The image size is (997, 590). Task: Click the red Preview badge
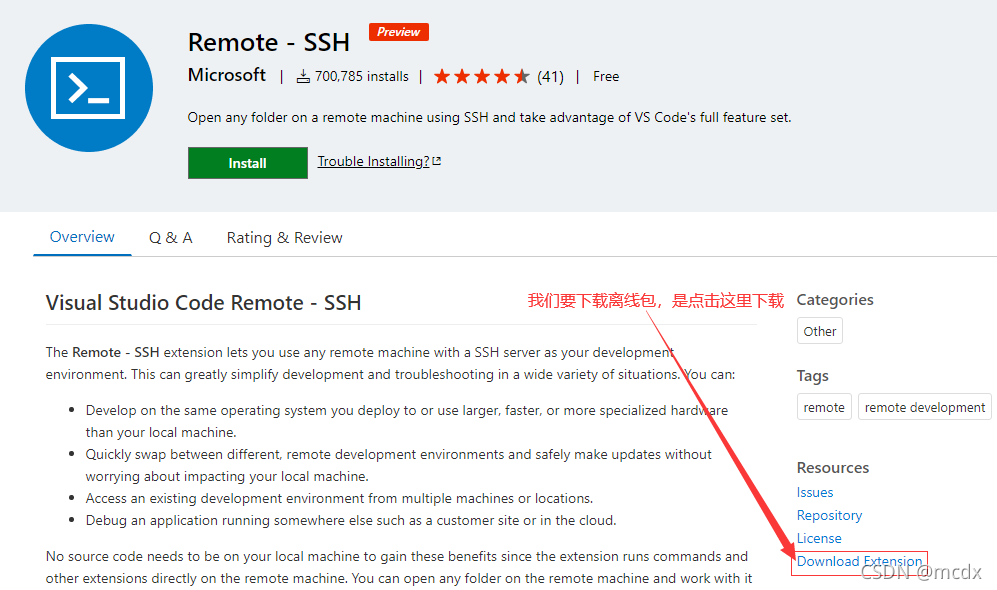click(399, 32)
